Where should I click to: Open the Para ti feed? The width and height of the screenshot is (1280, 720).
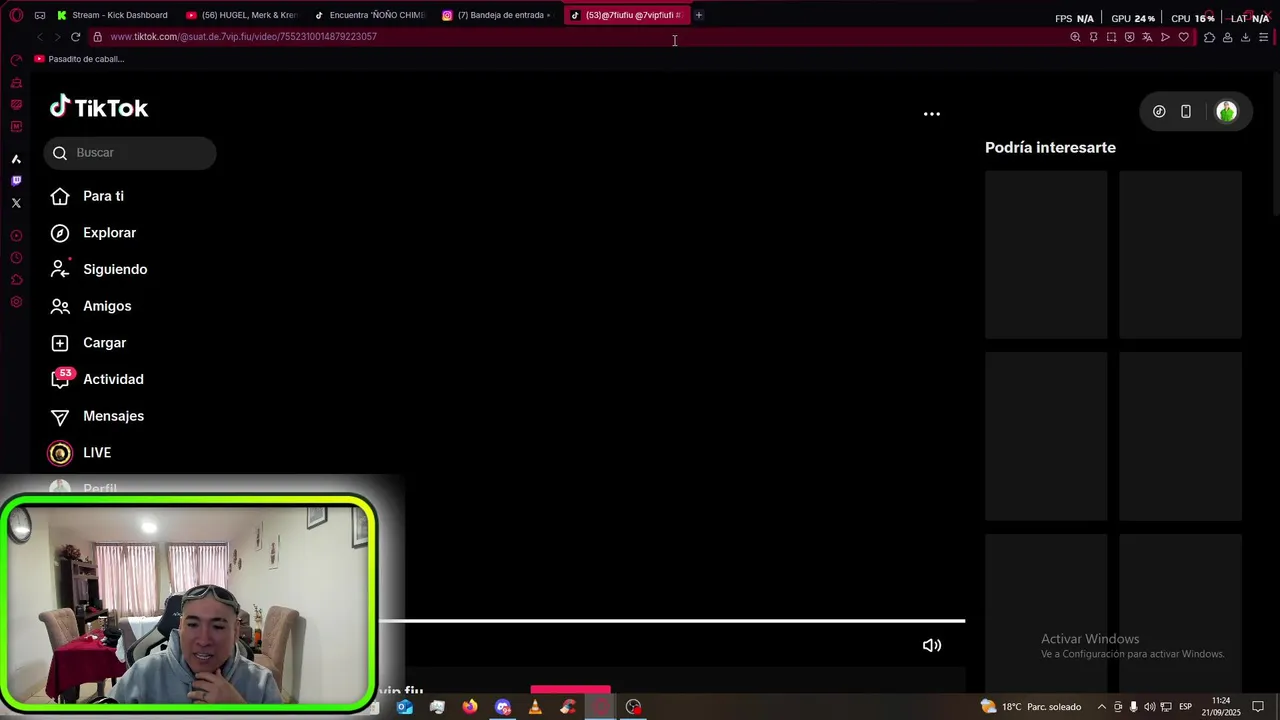coord(87,196)
